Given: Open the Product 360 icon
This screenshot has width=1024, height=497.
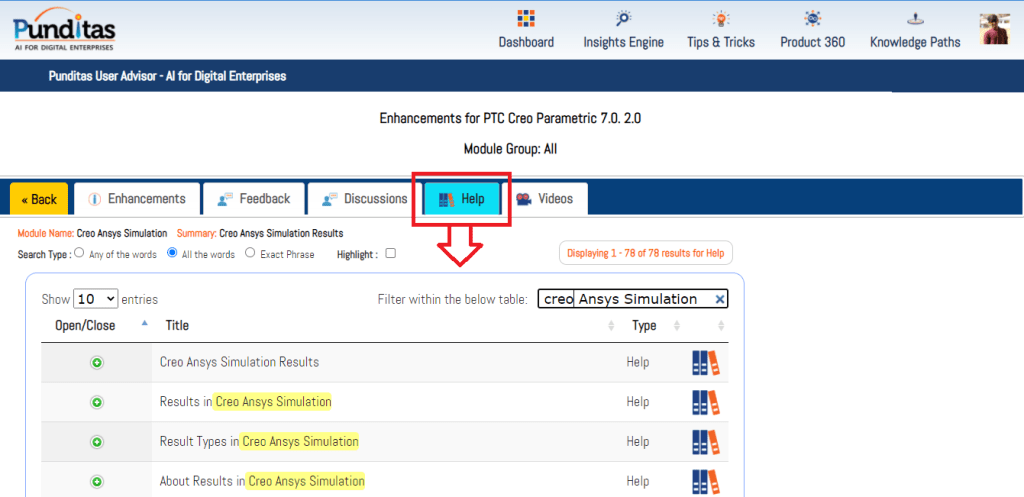Looking at the screenshot, I should tap(812, 19).
